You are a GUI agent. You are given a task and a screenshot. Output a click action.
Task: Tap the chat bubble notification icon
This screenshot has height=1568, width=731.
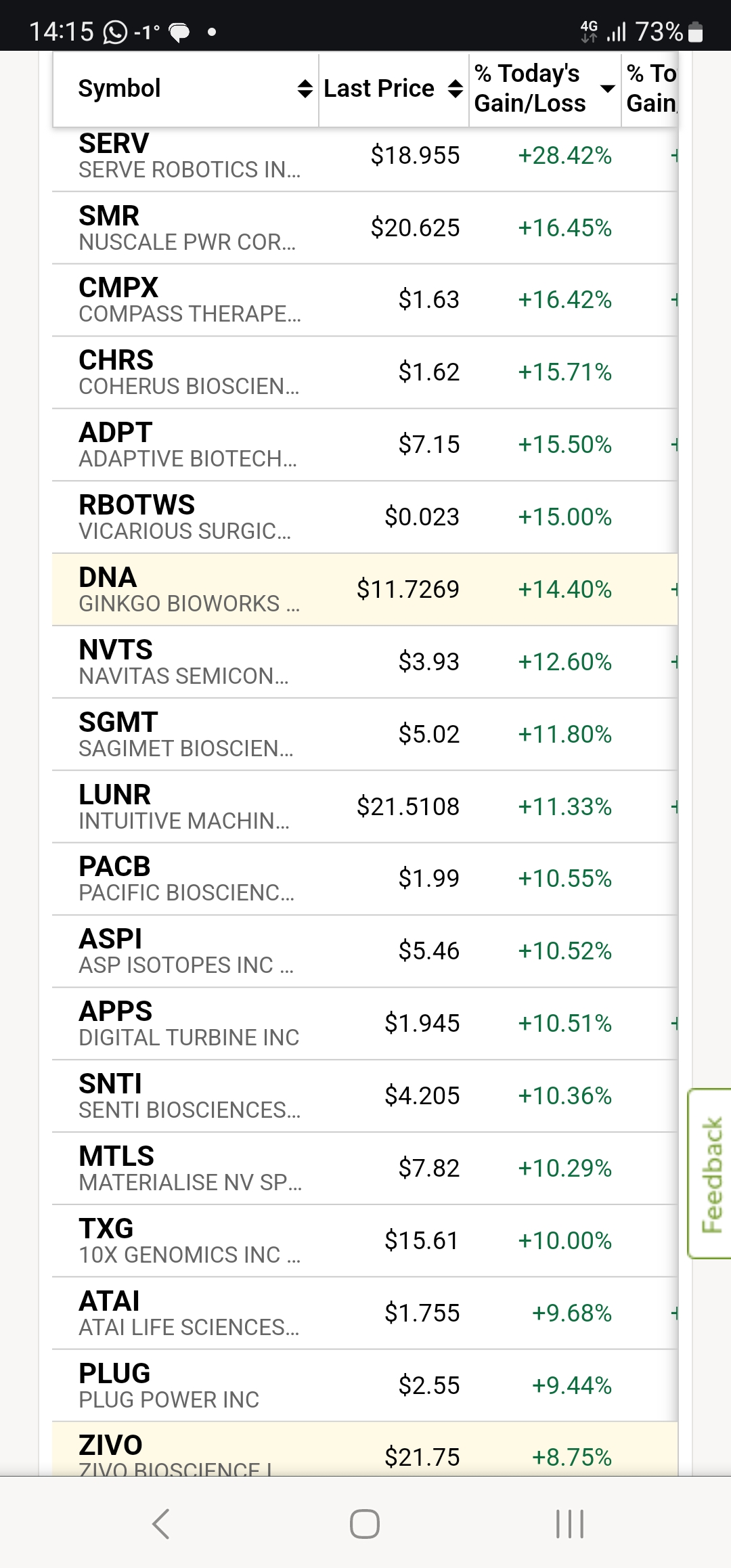point(179,32)
